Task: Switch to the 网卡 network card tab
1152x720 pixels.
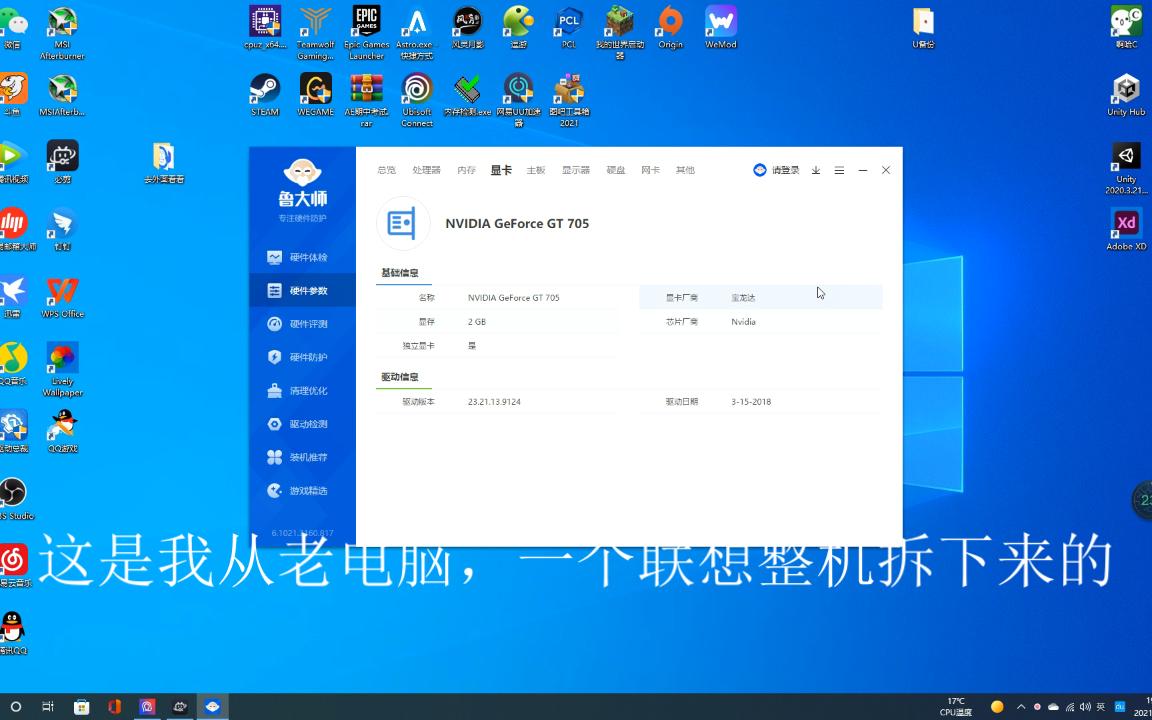Action: point(650,170)
